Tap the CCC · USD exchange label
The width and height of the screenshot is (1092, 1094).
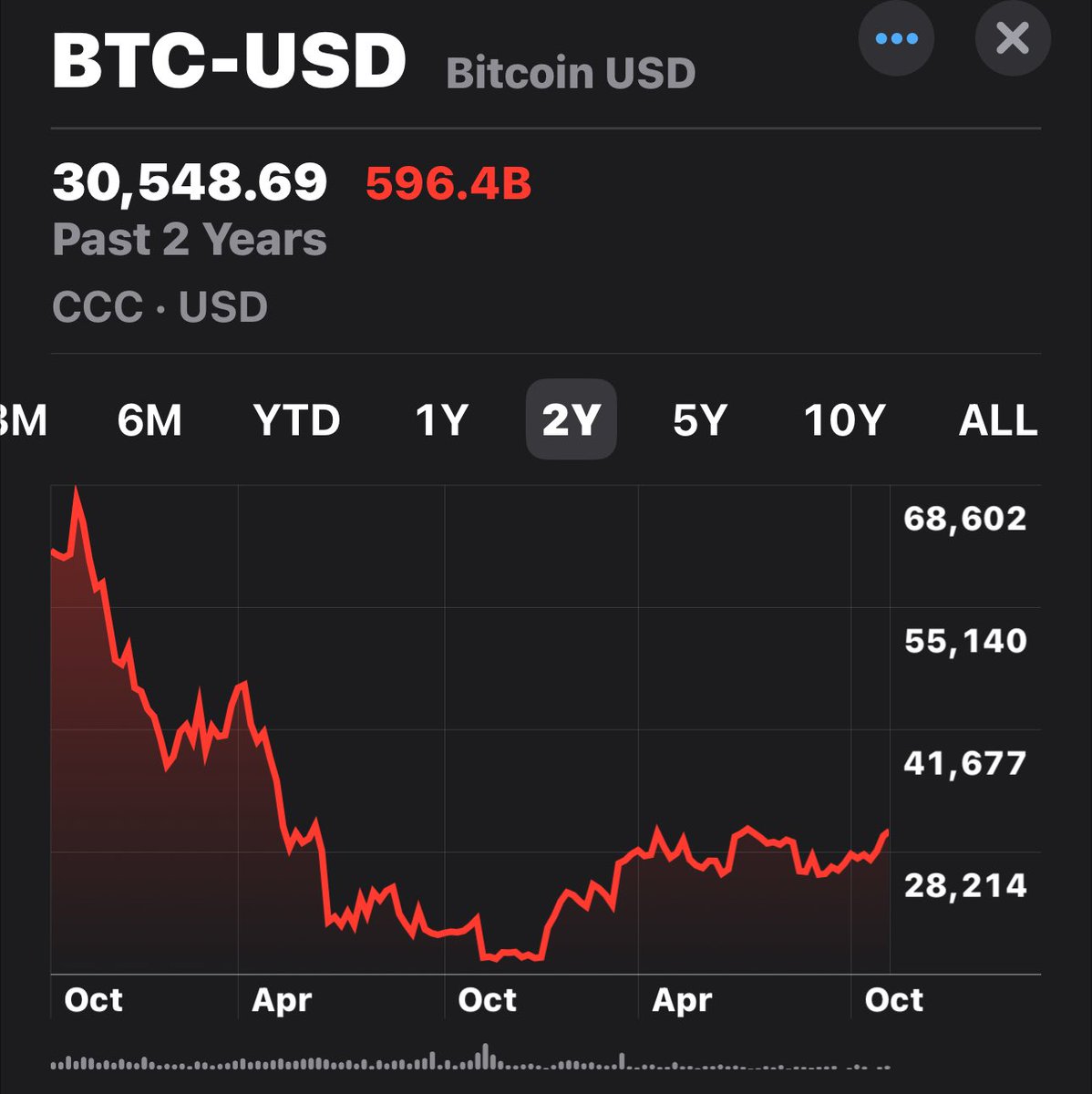pos(160,307)
